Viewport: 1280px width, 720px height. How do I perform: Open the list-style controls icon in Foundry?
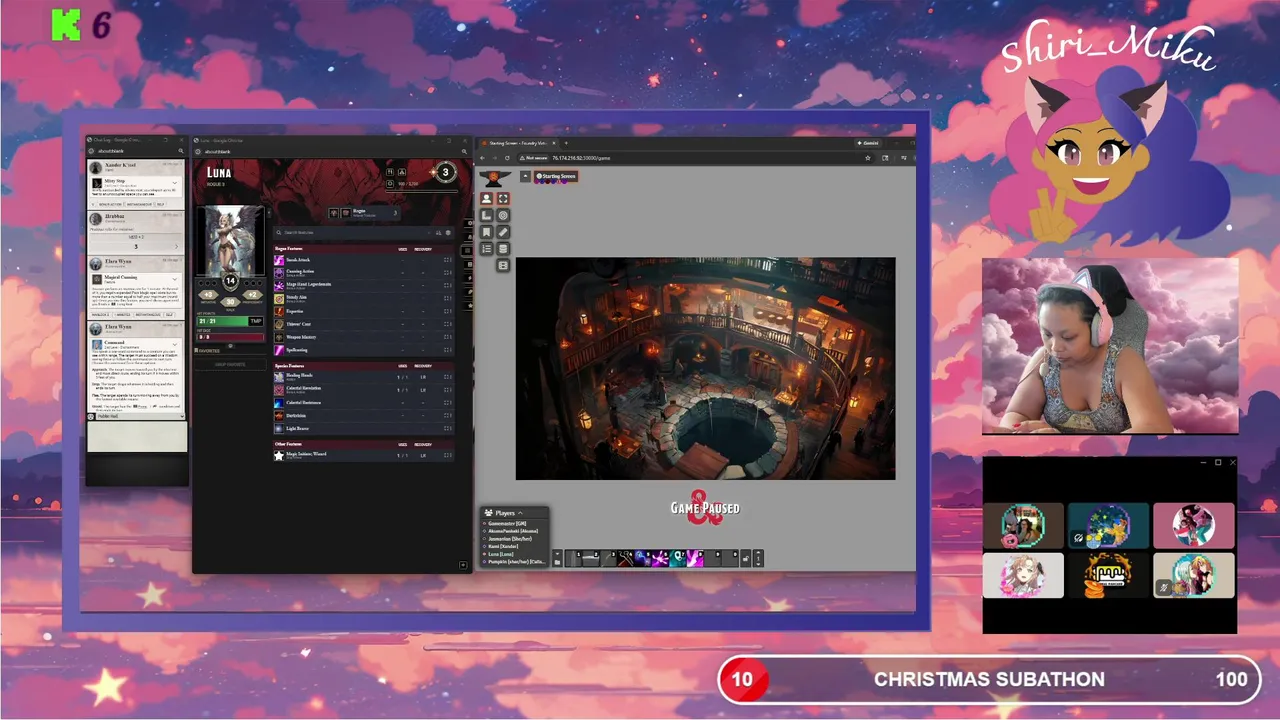[486, 248]
